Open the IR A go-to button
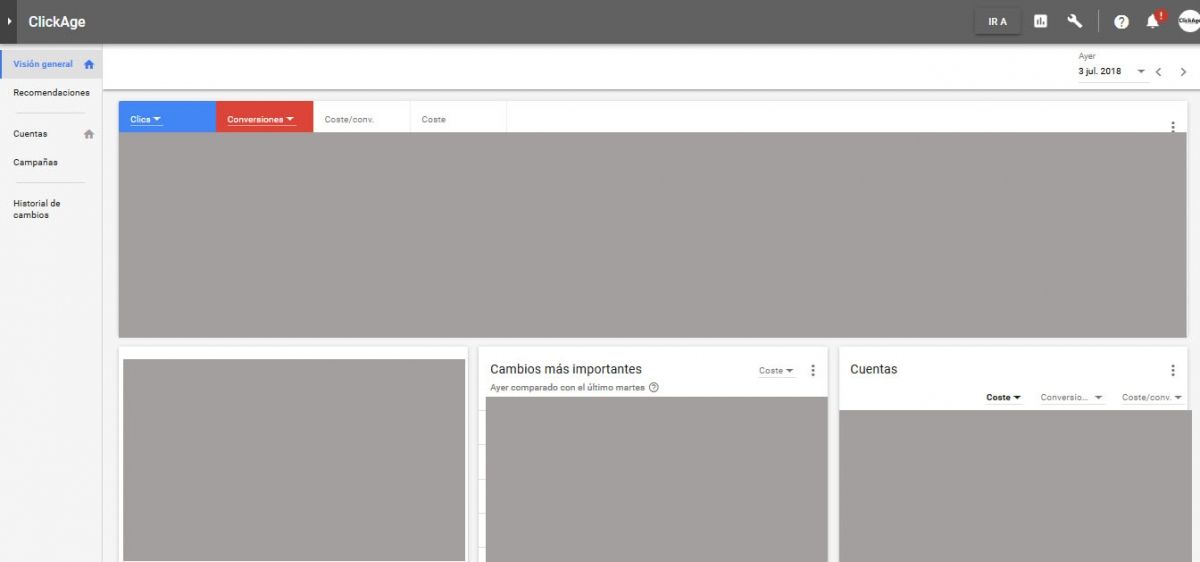This screenshot has height=562, width=1200. pyautogui.click(x=998, y=22)
